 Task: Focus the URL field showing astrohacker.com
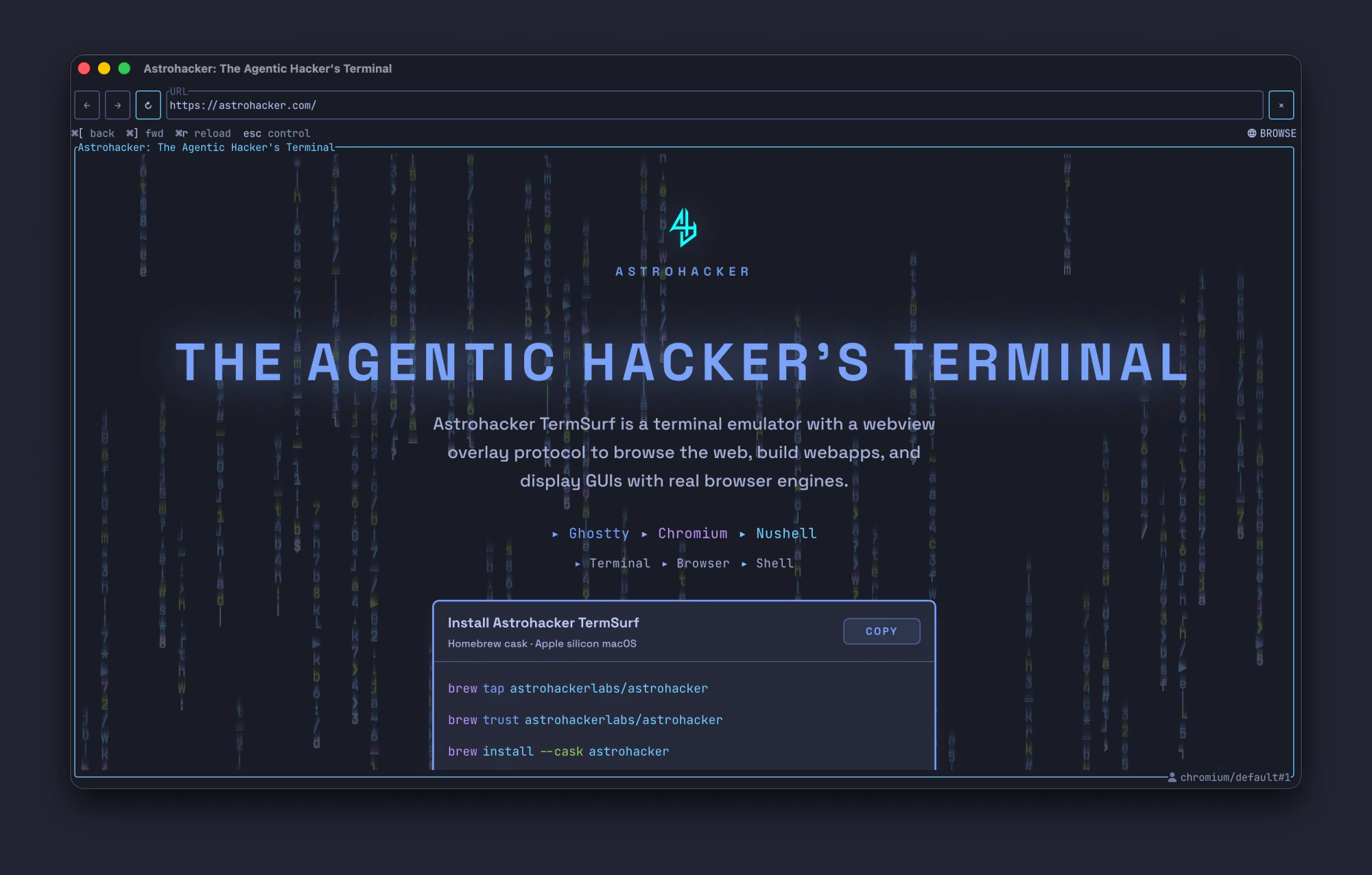(714, 106)
